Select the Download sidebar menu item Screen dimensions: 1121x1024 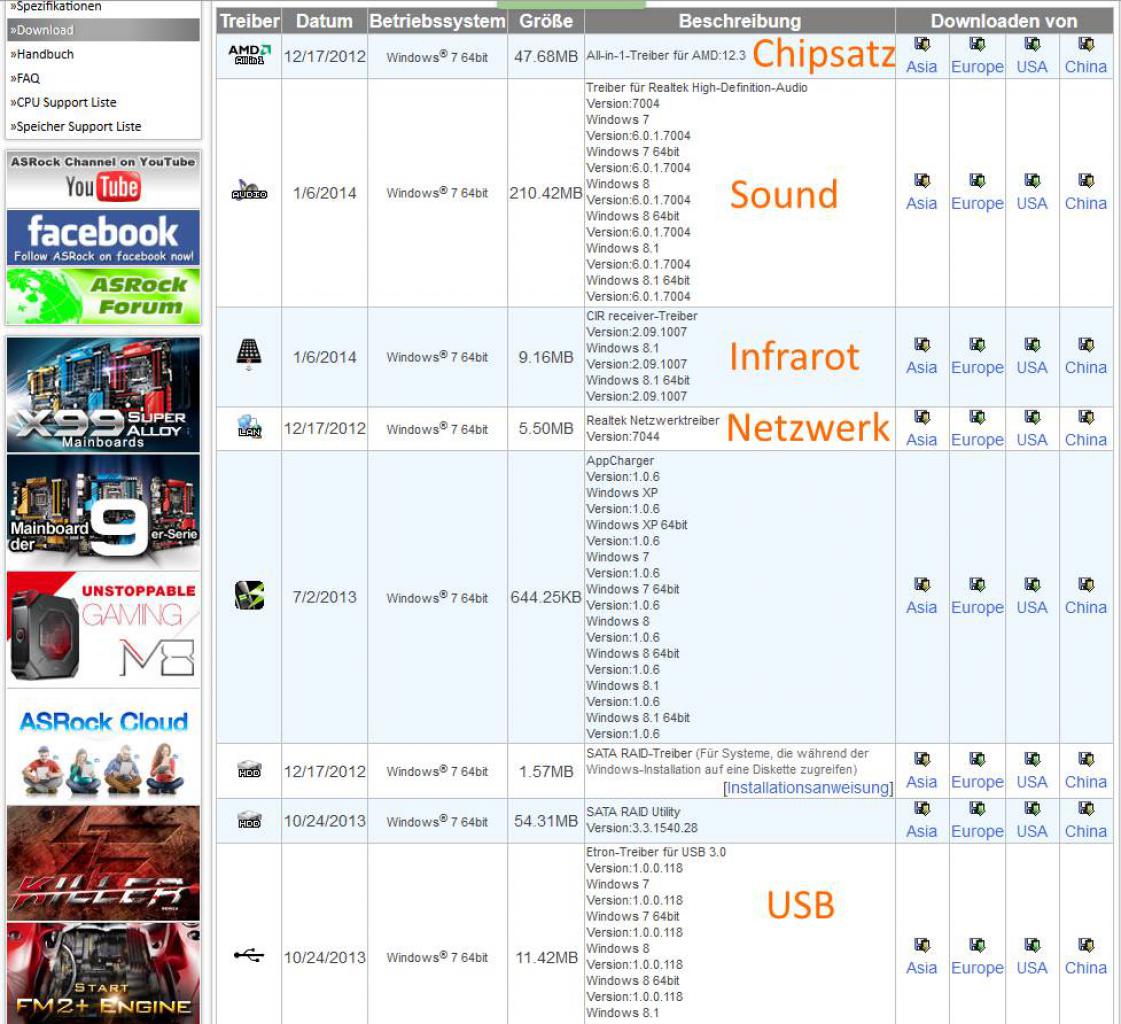coord(103,30)
